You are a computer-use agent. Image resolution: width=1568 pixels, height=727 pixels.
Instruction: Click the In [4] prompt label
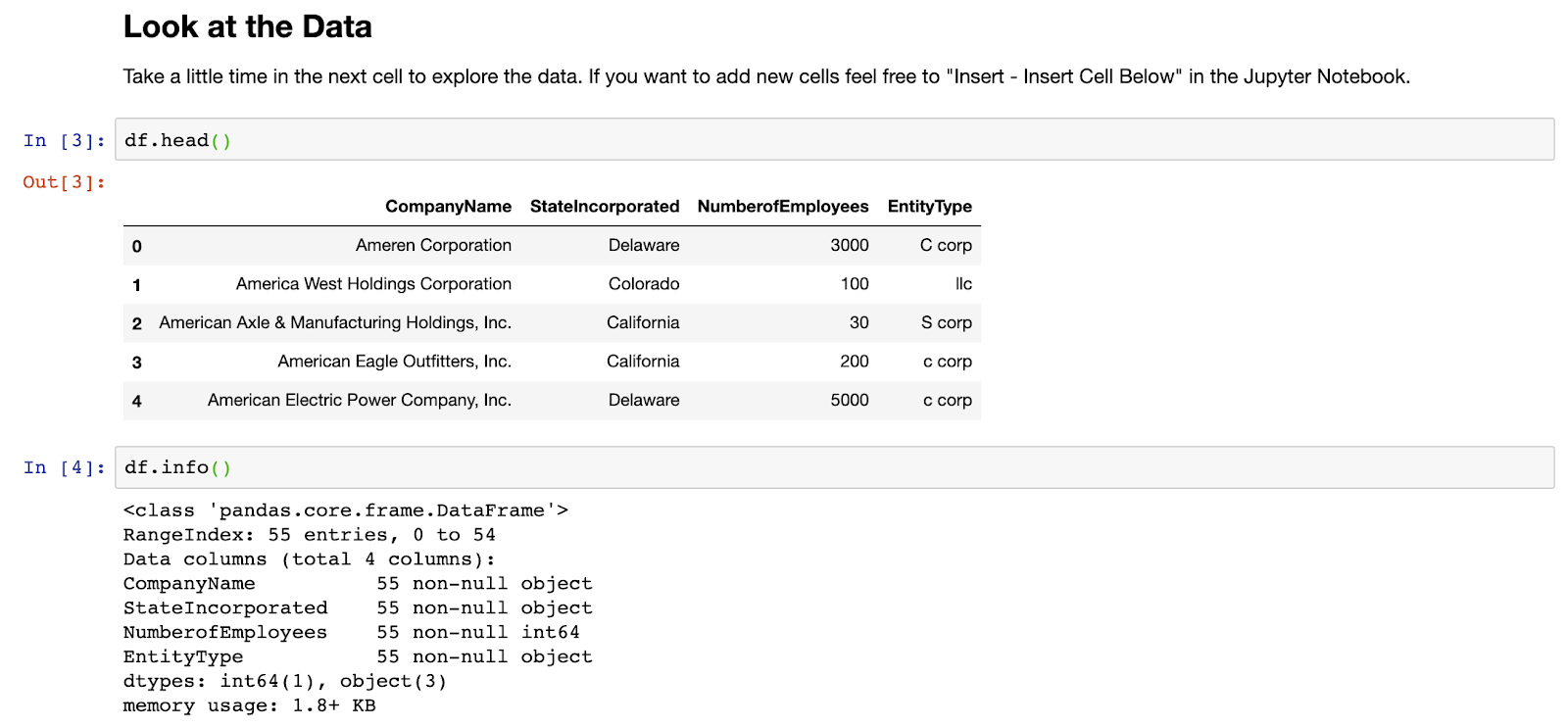tap(64, 467)
